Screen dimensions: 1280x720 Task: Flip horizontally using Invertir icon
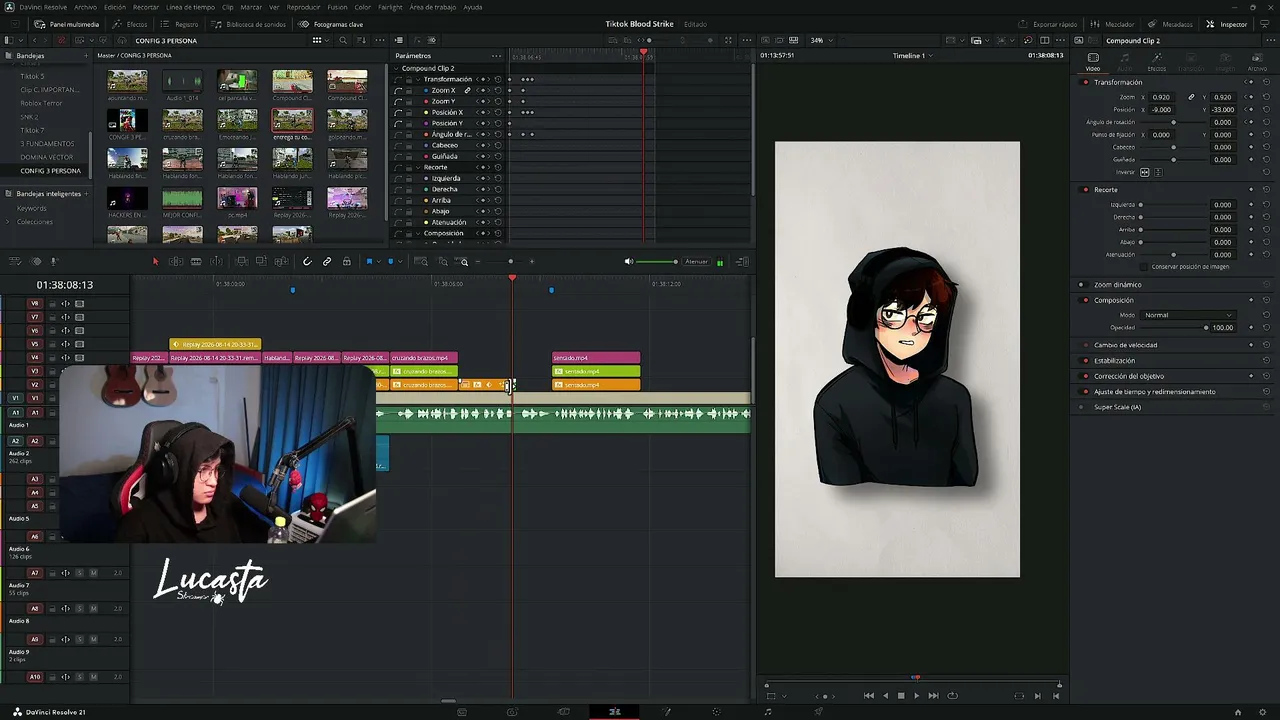(1145, 172)
